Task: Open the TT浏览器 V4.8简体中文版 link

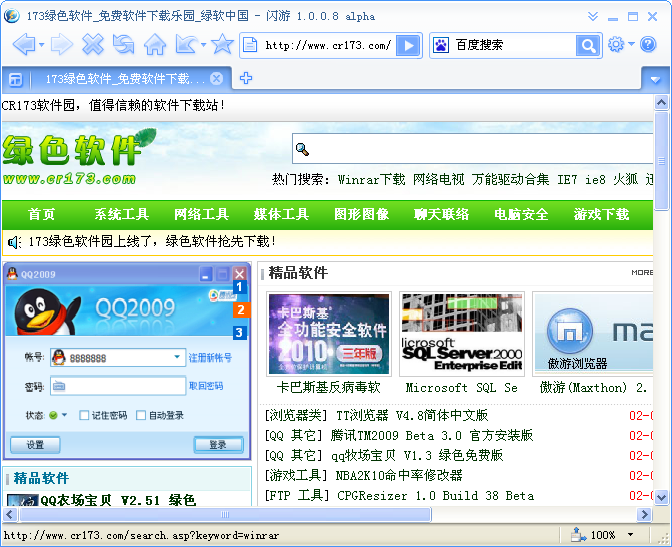Action: (412, 415)
